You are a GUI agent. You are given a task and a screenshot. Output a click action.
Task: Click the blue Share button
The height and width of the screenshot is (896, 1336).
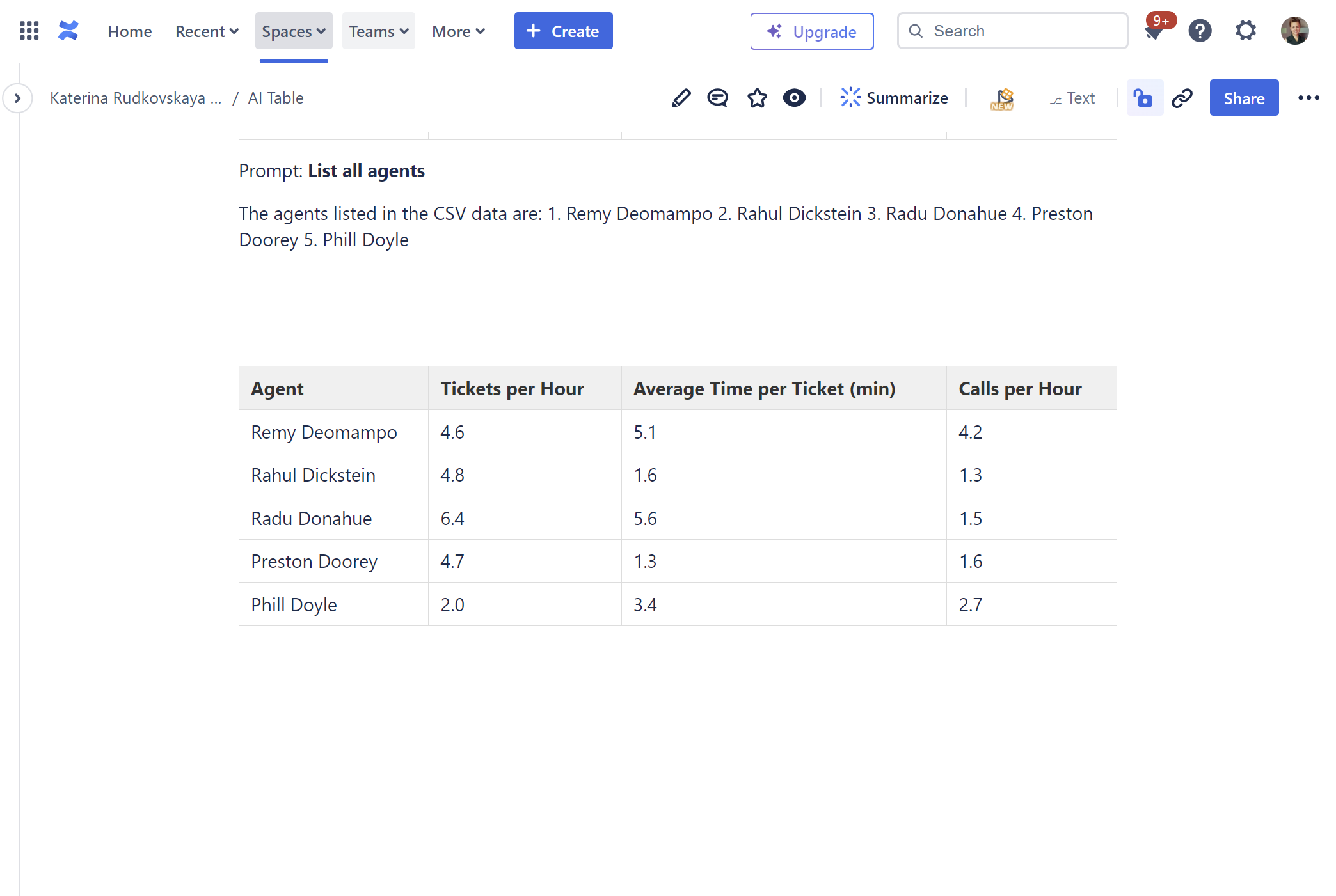click(x=1243, y=98)
